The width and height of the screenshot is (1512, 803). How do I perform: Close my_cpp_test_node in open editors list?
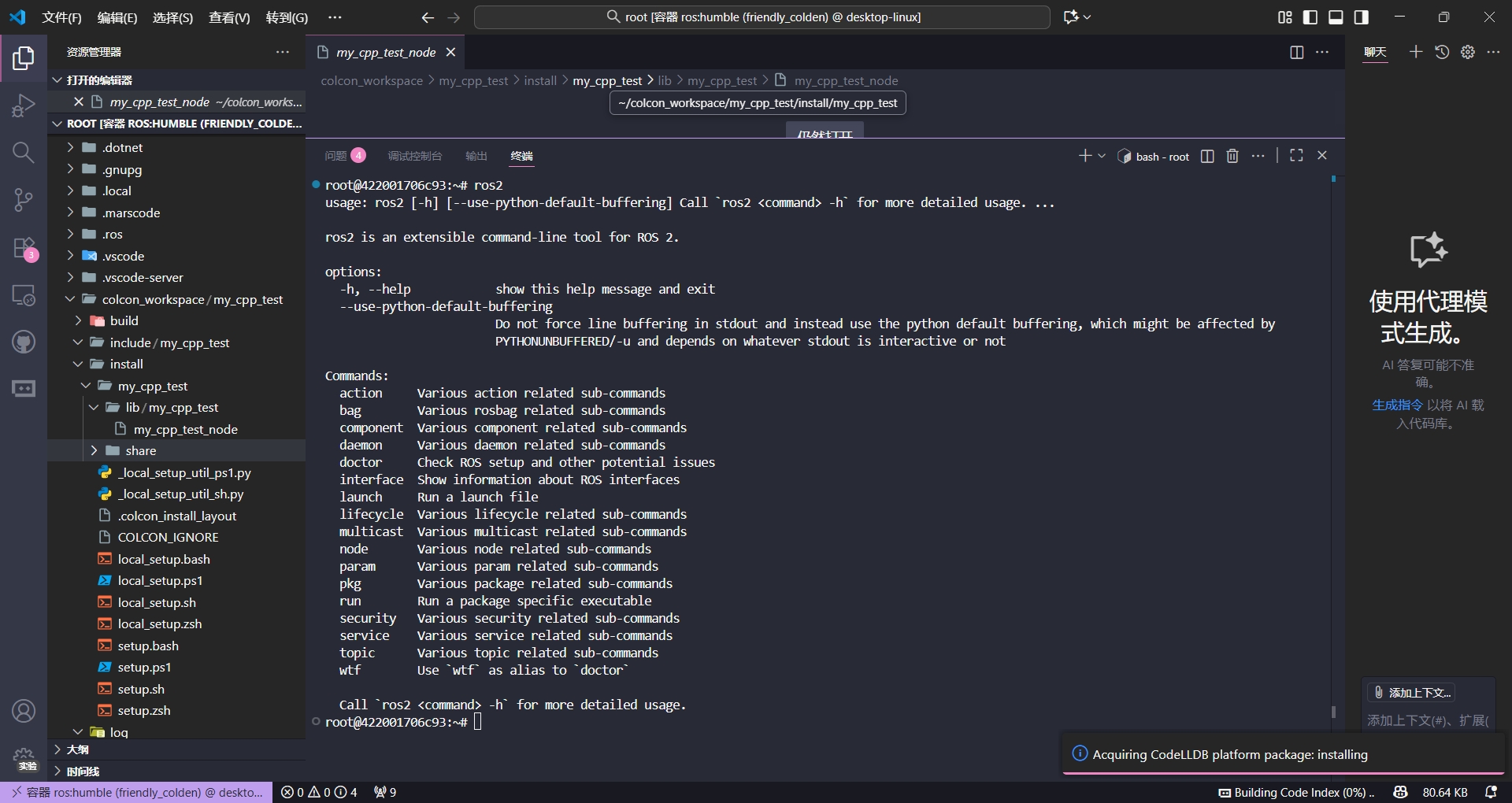(x=79, y=102)
